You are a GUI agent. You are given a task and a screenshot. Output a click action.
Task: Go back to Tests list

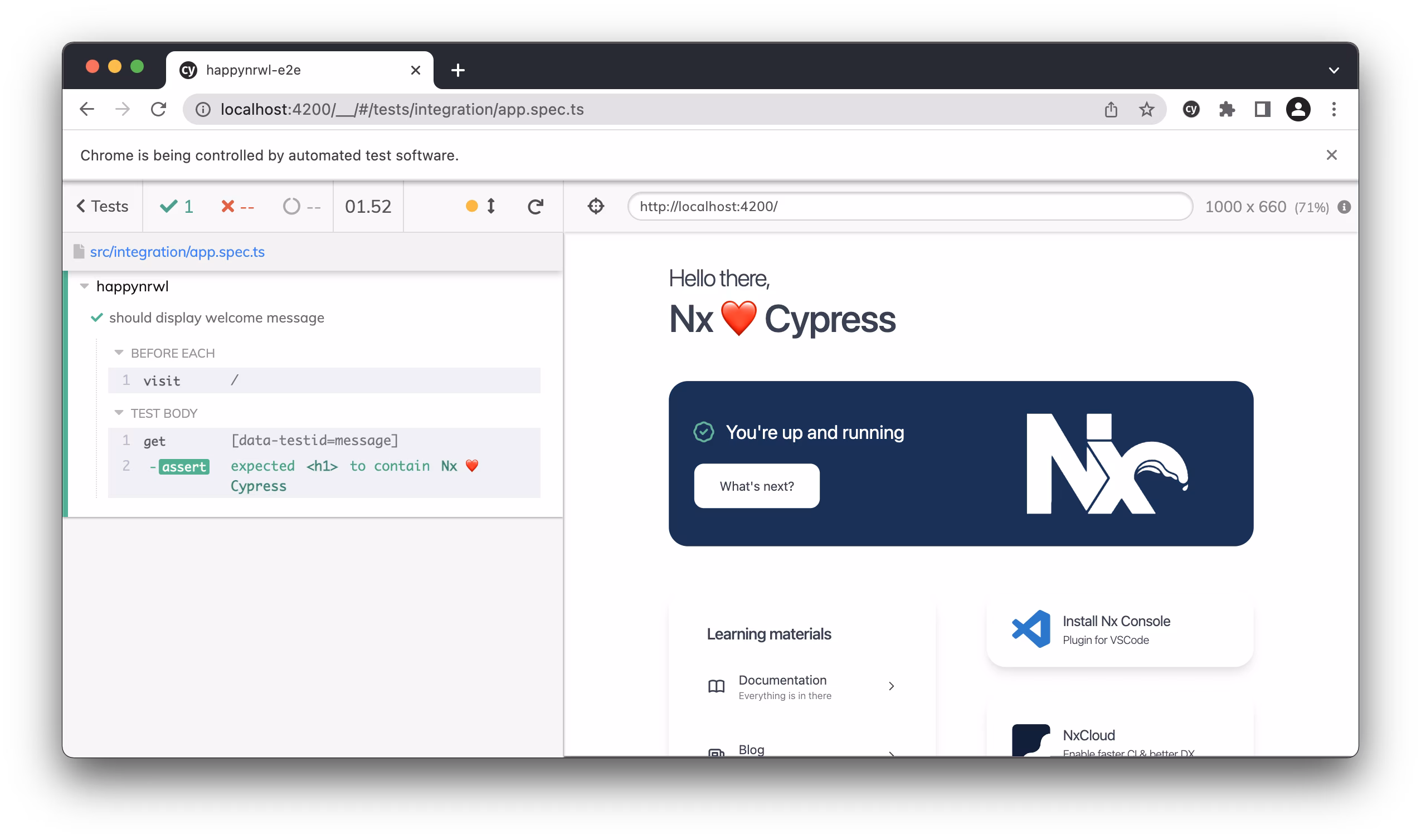pyautogui.click(x=103, y=206)
